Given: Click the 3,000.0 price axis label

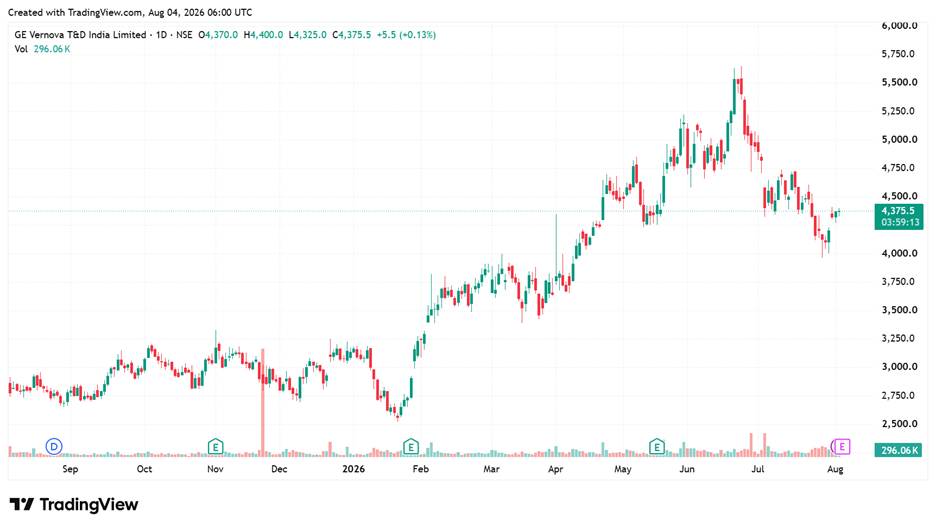Looking at the screenshot, I should click(899, 367).
